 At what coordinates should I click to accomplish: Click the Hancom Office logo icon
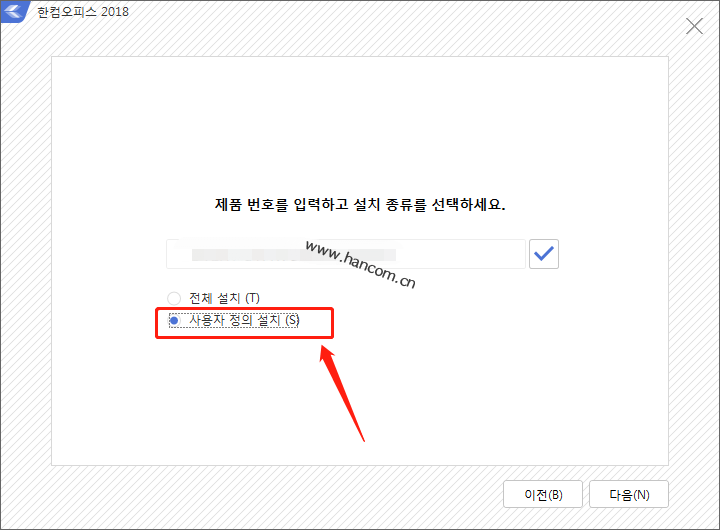pos(14,11)
